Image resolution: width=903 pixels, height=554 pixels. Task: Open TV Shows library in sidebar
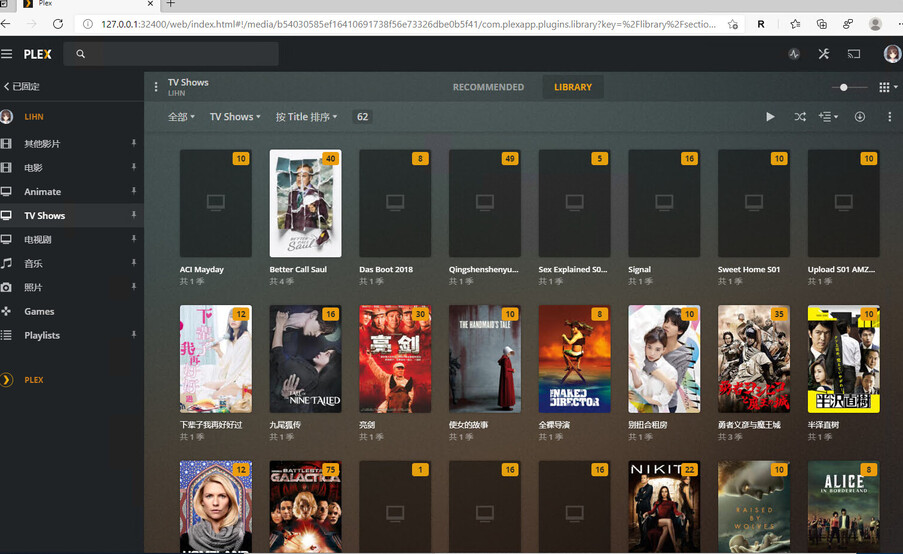(x=44, y=215)
